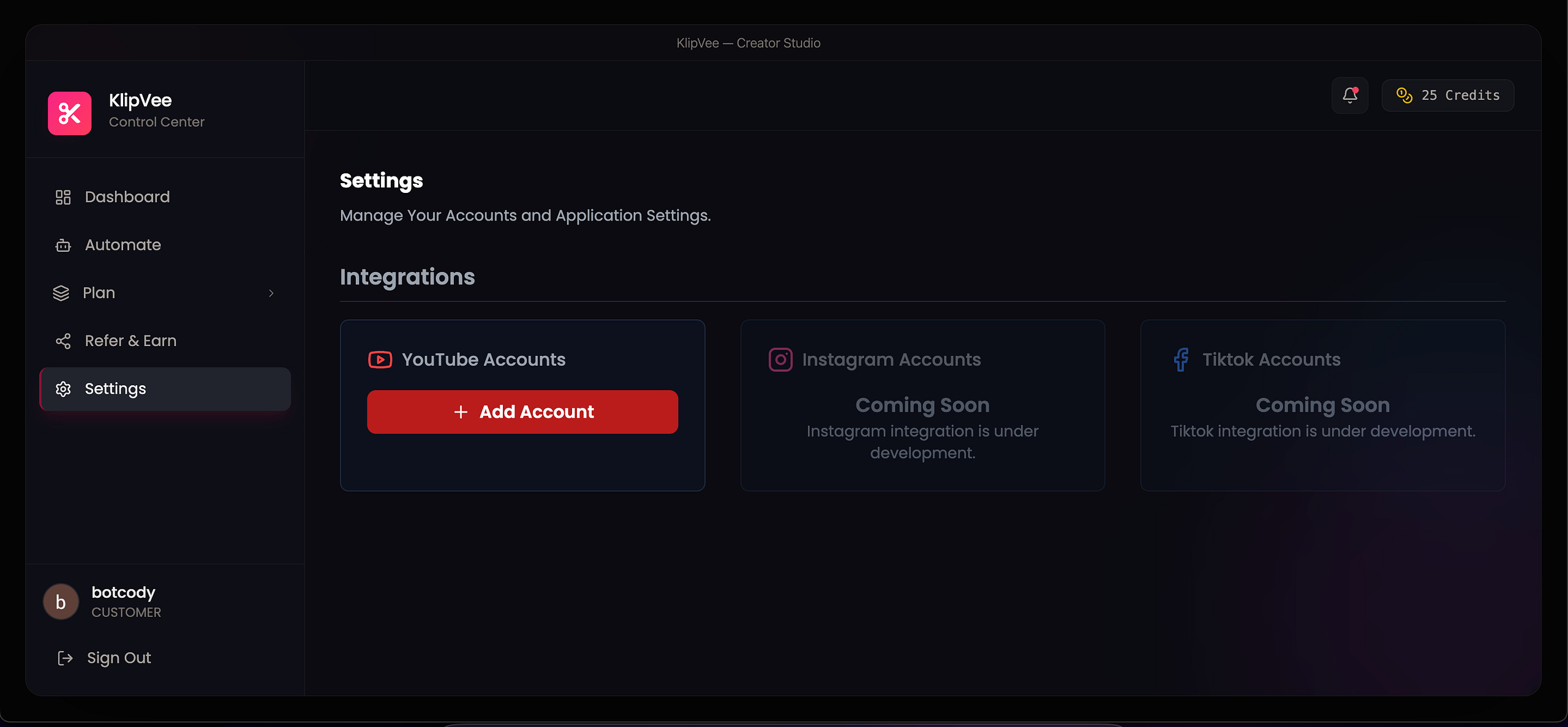1568x727 pixels.
Task: Click the 25 Credits badge
Action: tap(1448, 96)
